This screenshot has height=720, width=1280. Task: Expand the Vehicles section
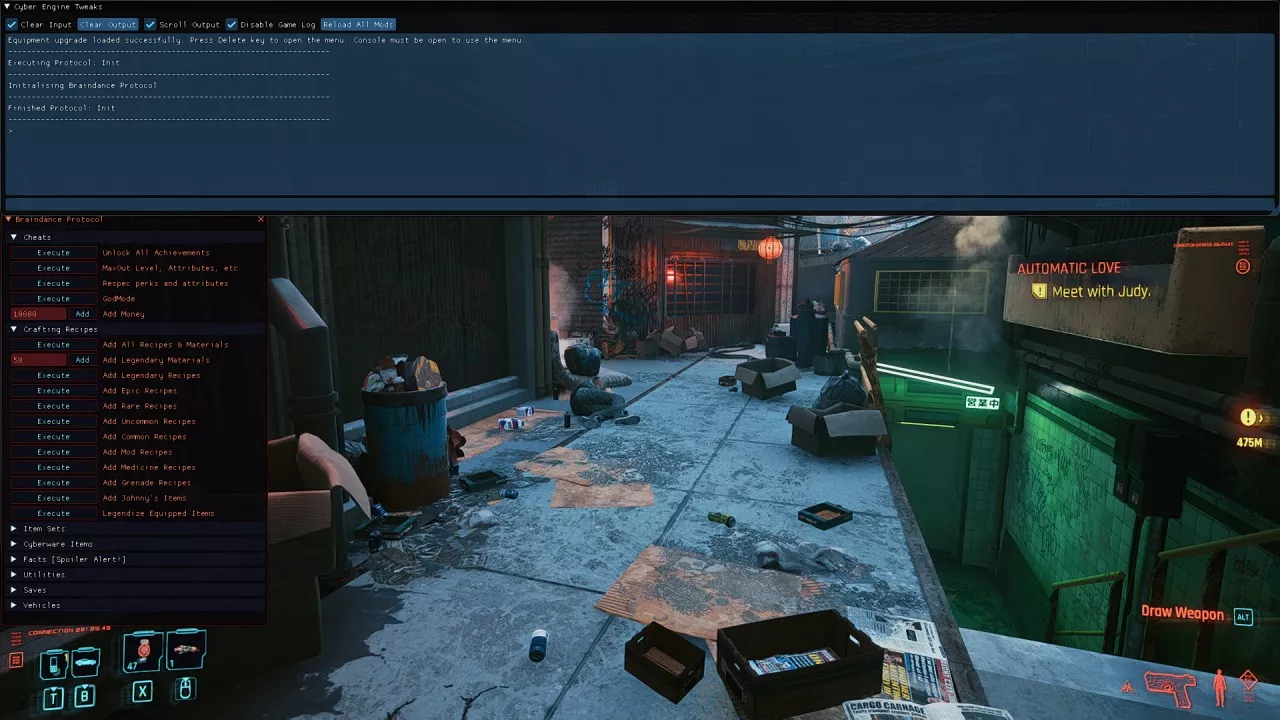click(14, 605)
